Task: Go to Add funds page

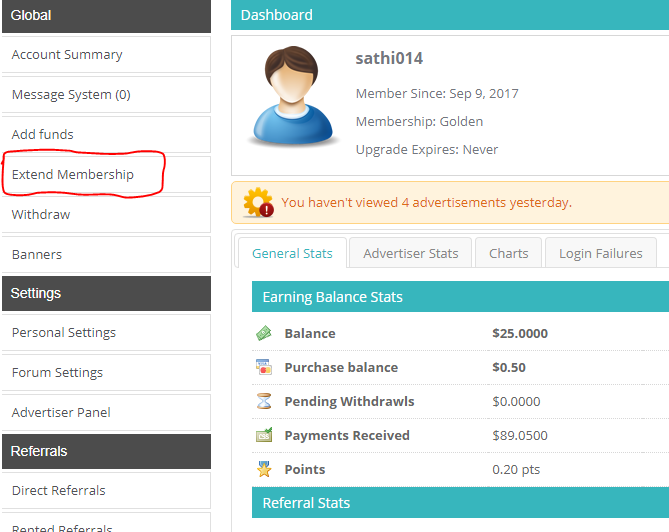Action: point(43,135)
